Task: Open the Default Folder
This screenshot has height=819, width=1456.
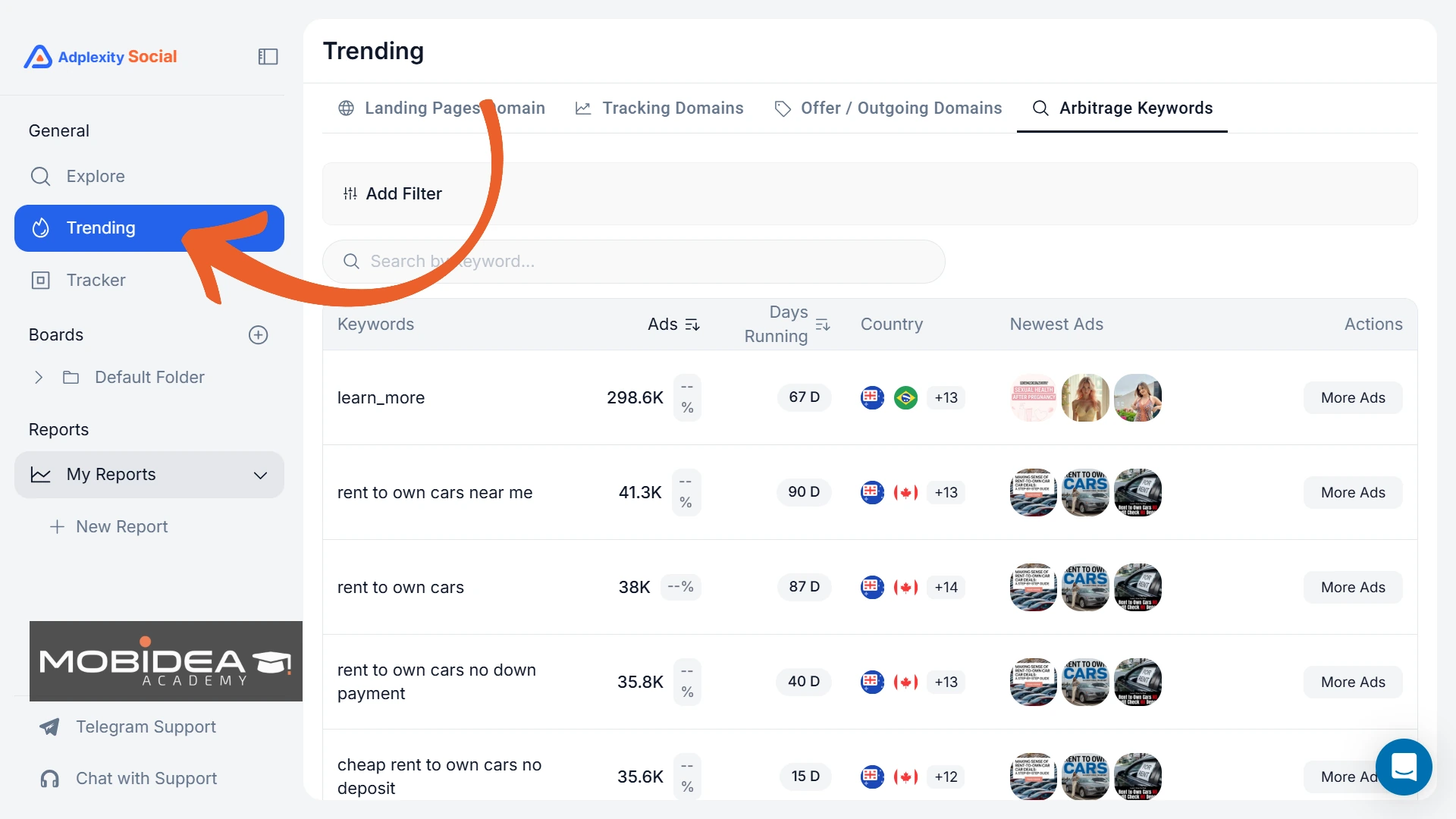Action: tap(149, 377)
